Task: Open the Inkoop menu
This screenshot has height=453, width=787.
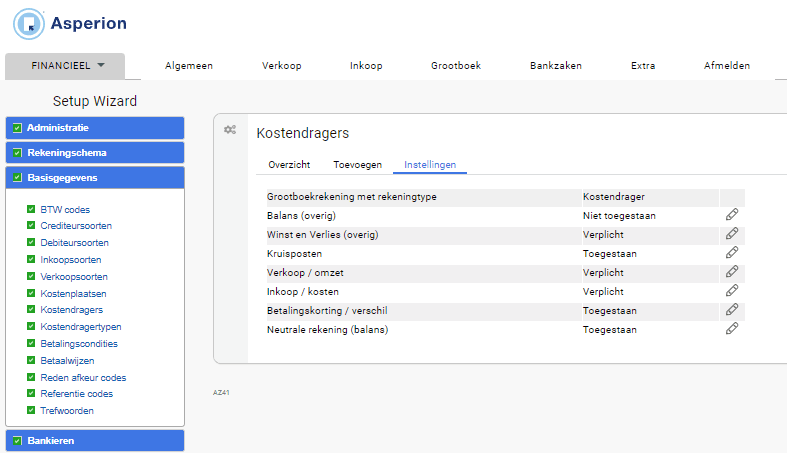Action: click(366, 66)
